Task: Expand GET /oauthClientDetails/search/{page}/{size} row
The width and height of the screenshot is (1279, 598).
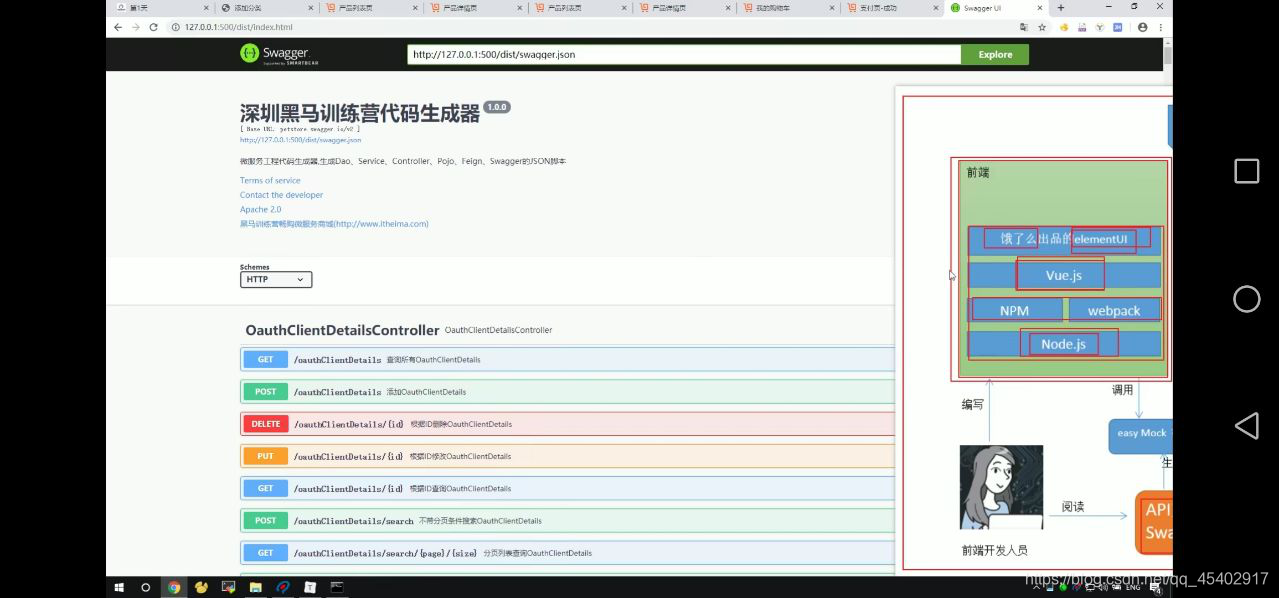Action: [x=567, y=552]
